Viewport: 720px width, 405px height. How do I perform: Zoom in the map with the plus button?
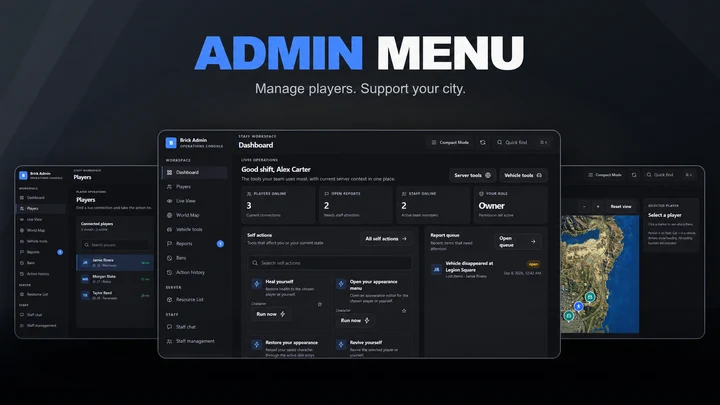[598, 207]
